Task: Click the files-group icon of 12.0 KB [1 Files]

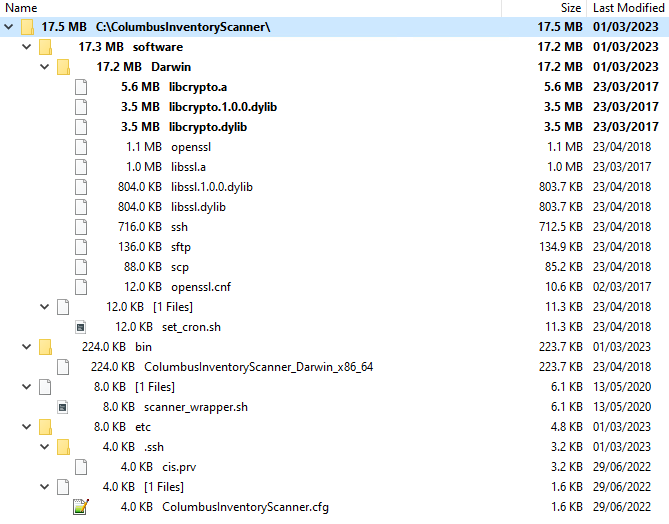Action: pos(63,307)
